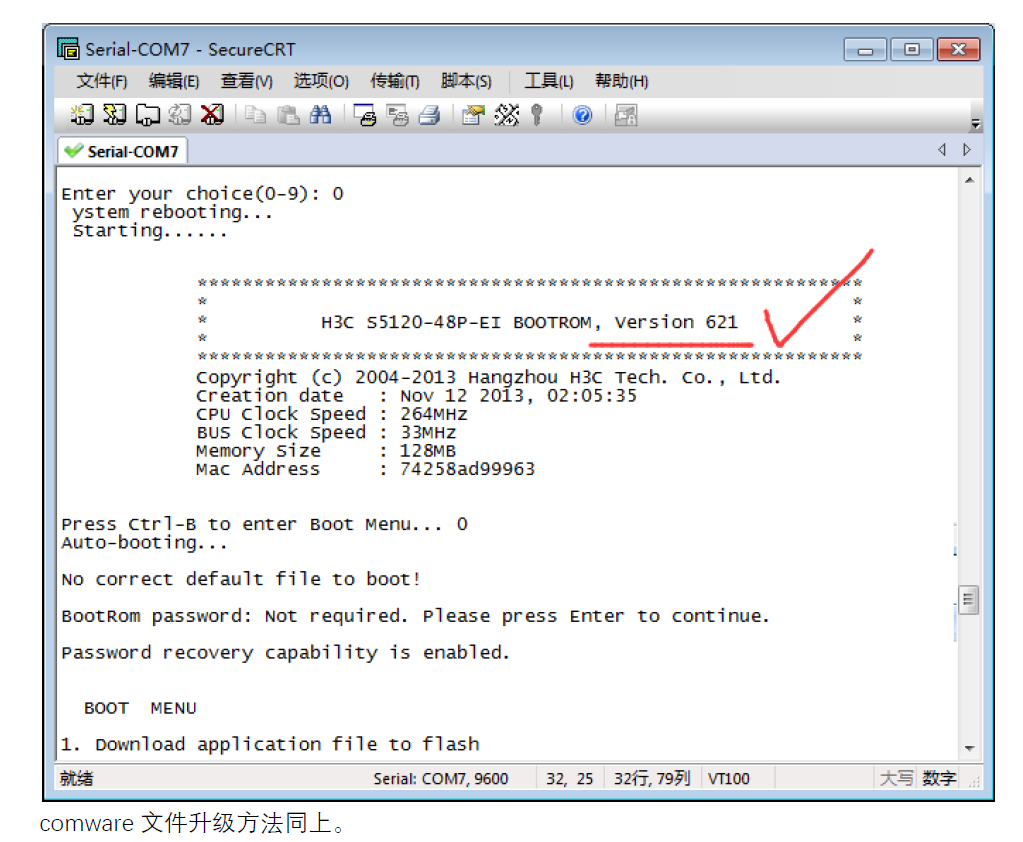Open the toolbar options overflow arrow
Screen dimensions: 1023x842
click(x=975, y=123)
